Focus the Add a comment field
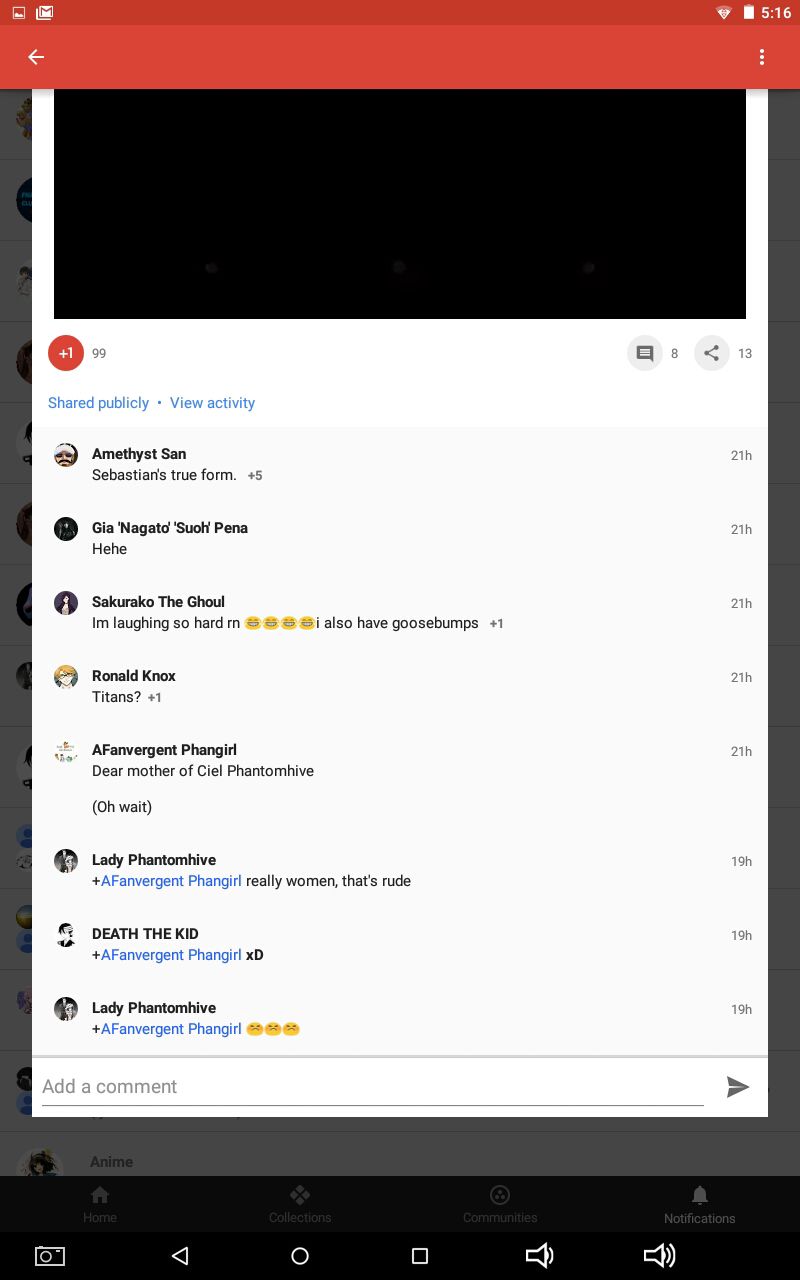 [x=372, y=1087]
